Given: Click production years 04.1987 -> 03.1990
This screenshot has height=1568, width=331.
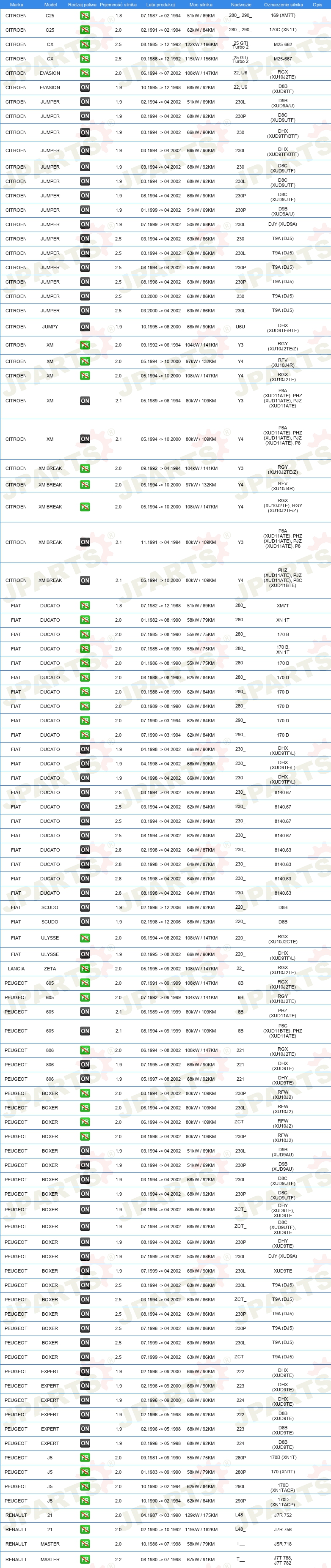Looking at the screenshot, I should tap(161, 1515).
